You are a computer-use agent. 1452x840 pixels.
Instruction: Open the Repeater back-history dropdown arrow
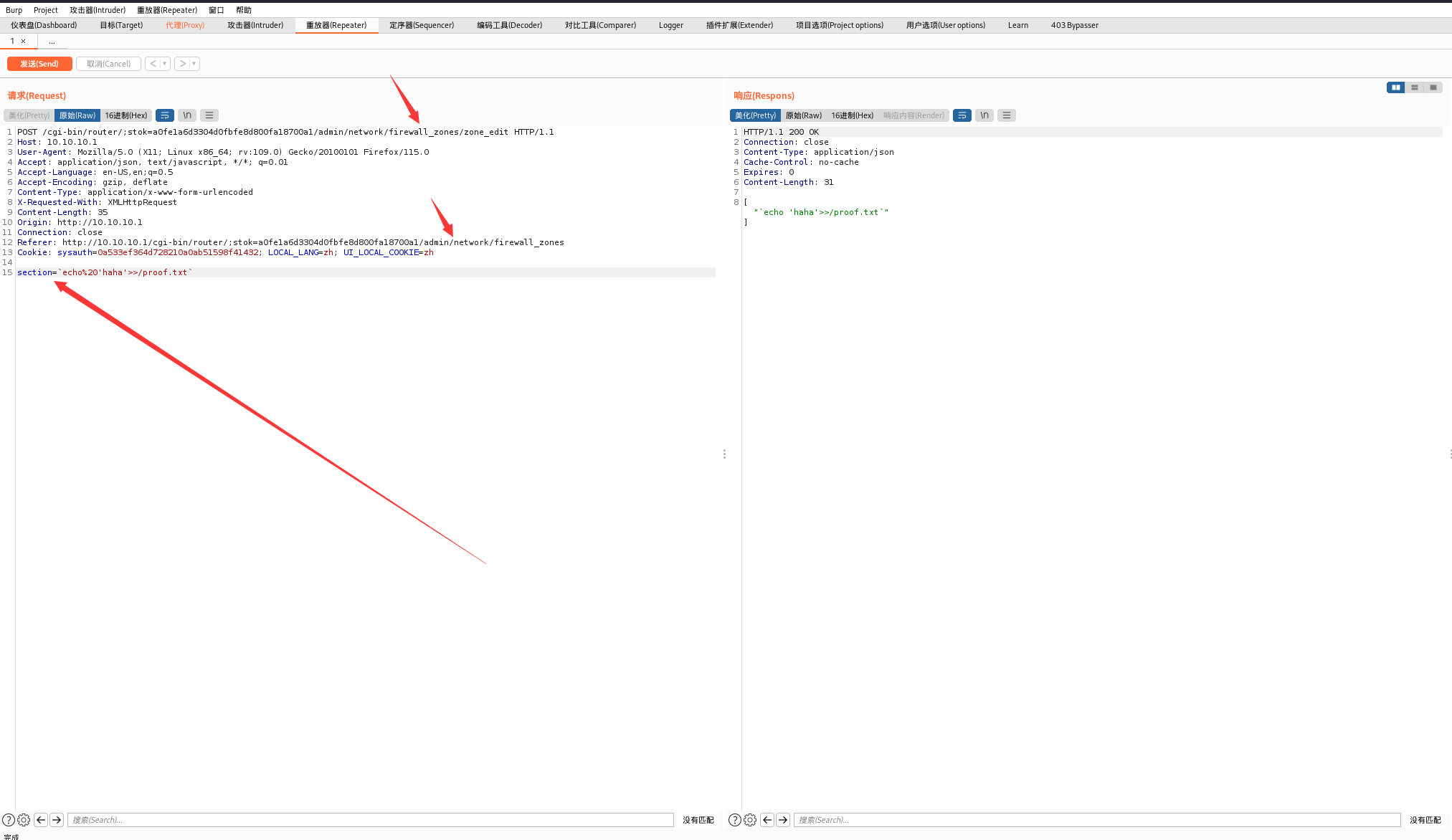(165, 64)
